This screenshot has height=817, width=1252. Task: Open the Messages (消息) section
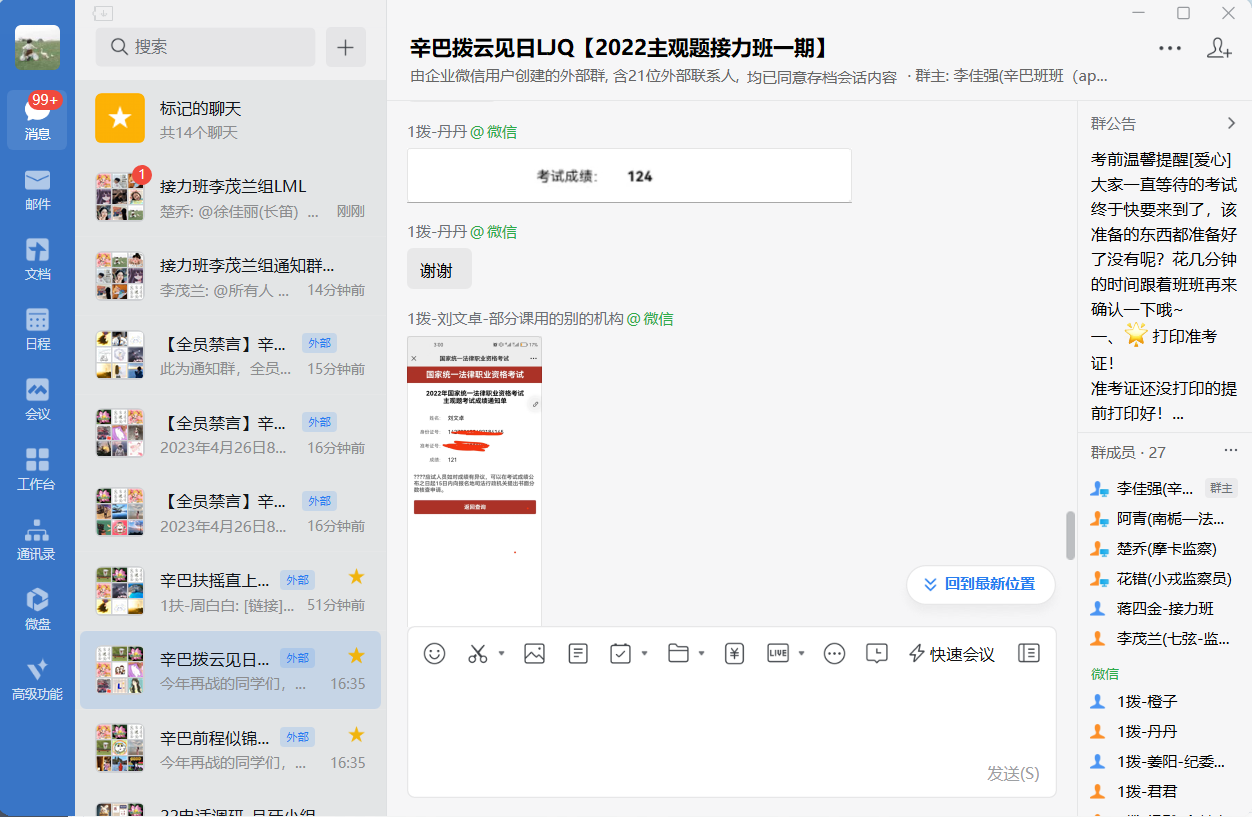coord(38,120)
